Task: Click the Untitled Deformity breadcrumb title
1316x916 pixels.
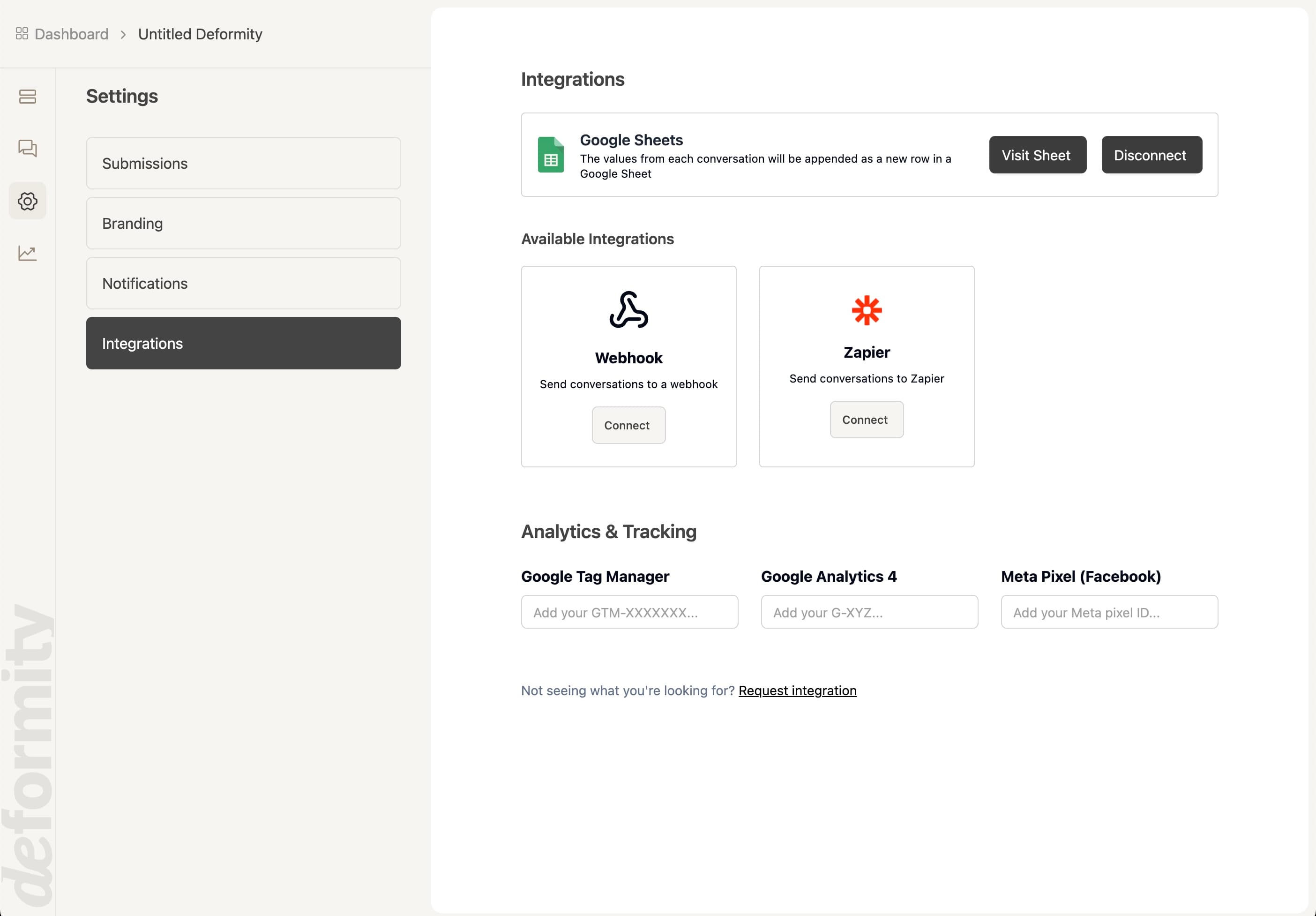Action: click(x=200, y=34)
